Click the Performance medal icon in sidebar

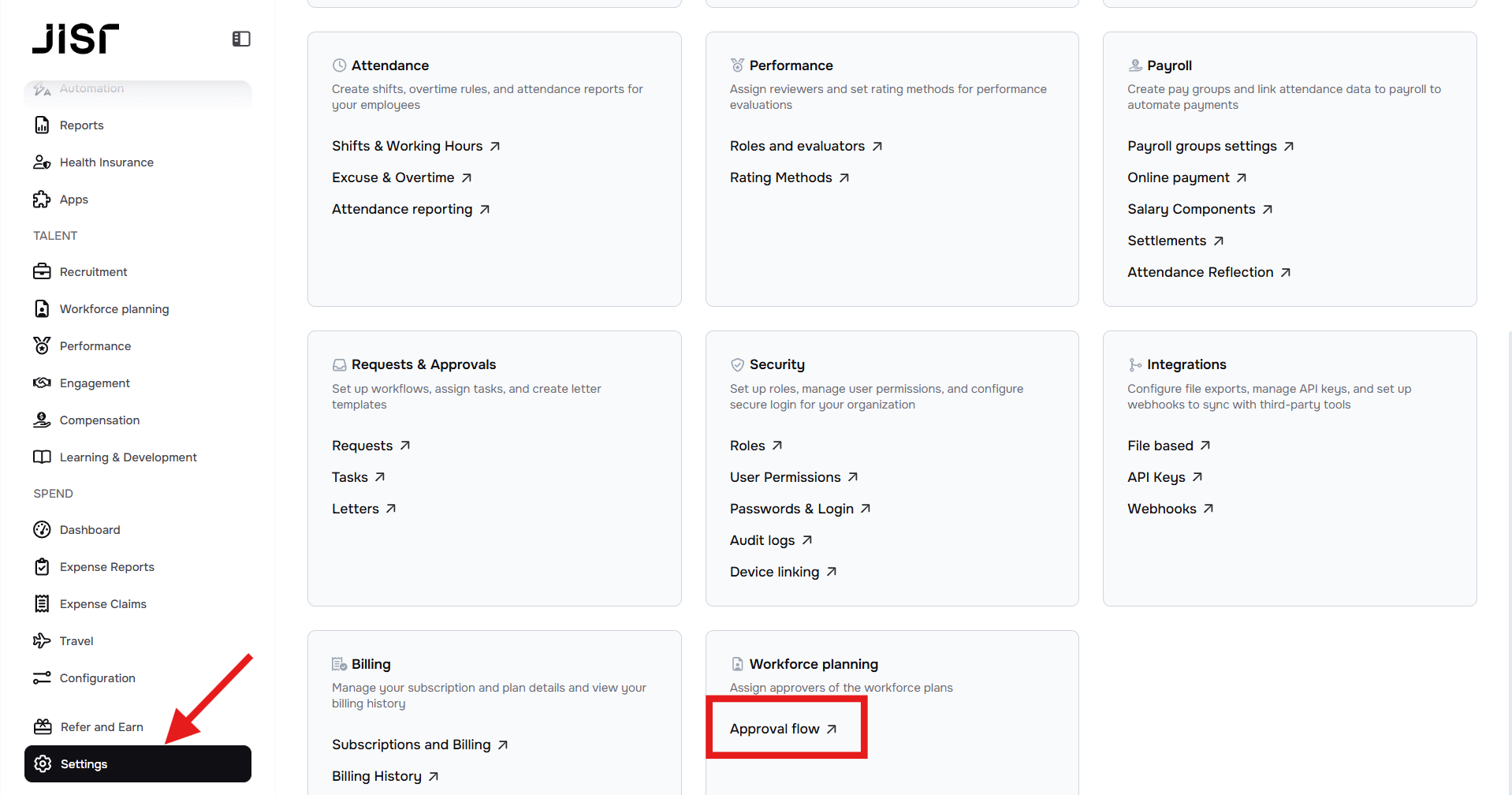click(42, 346)
